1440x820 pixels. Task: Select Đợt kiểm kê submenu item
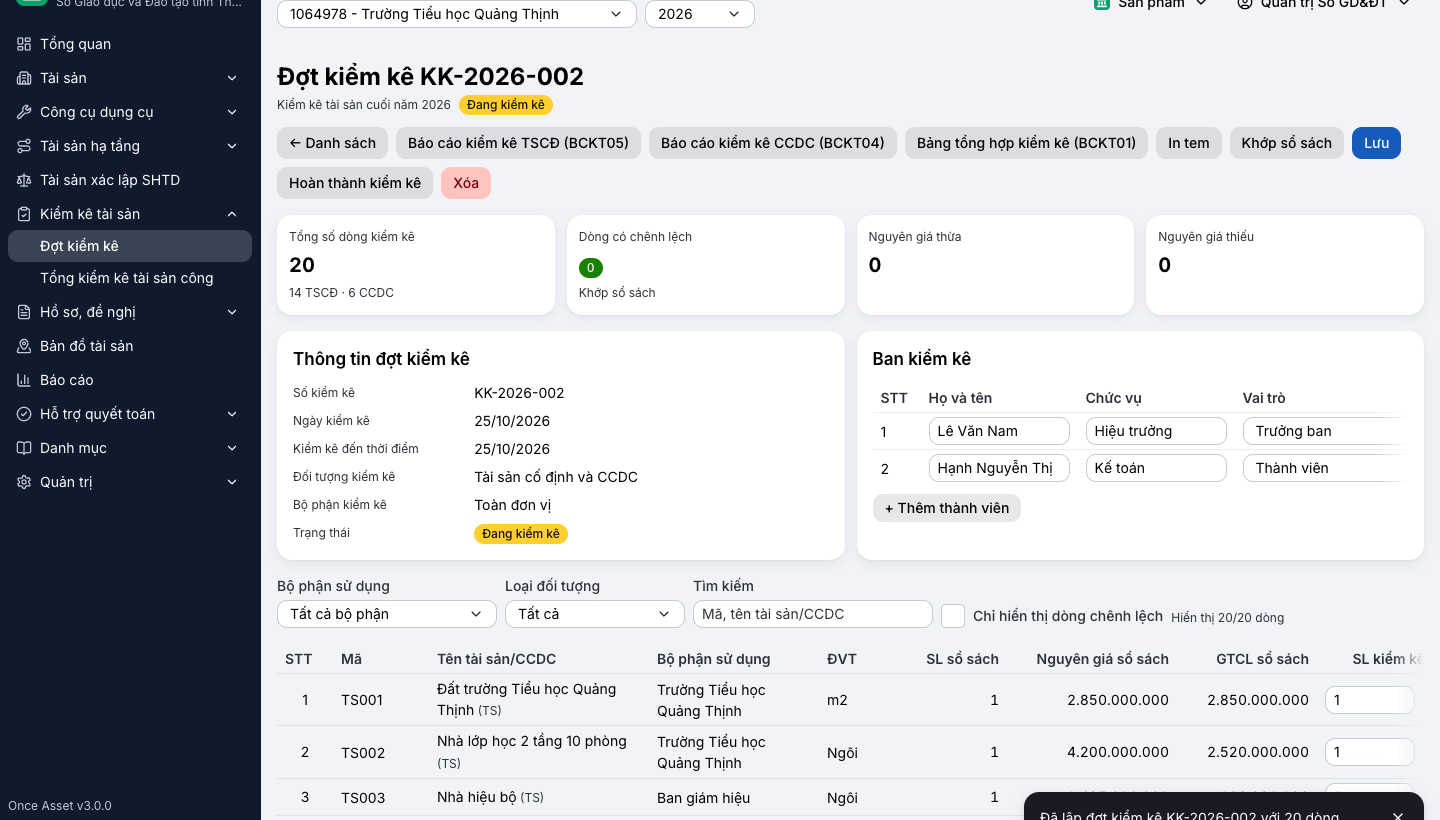130,246
